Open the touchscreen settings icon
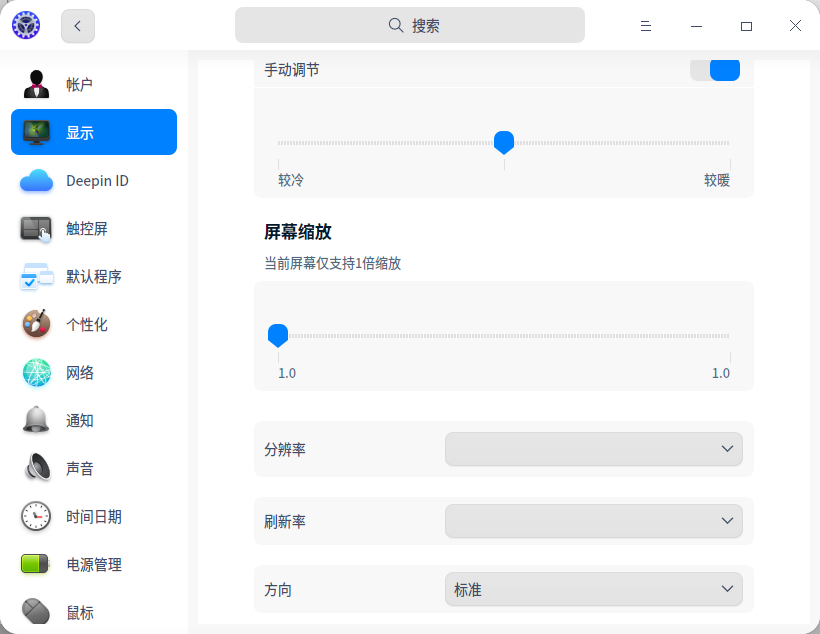 point(37,229)
